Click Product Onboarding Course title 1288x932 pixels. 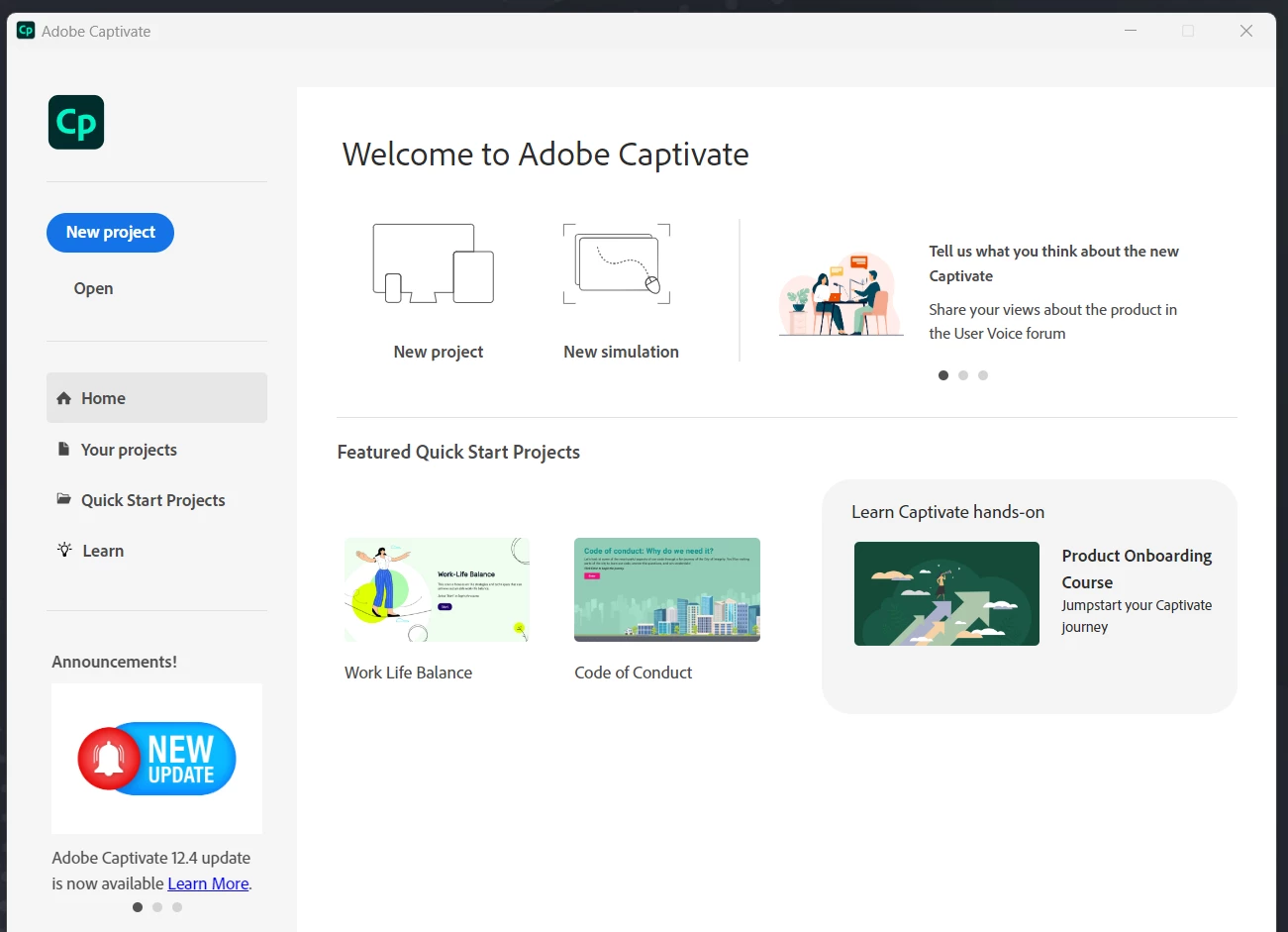(x=1137, y=569)
